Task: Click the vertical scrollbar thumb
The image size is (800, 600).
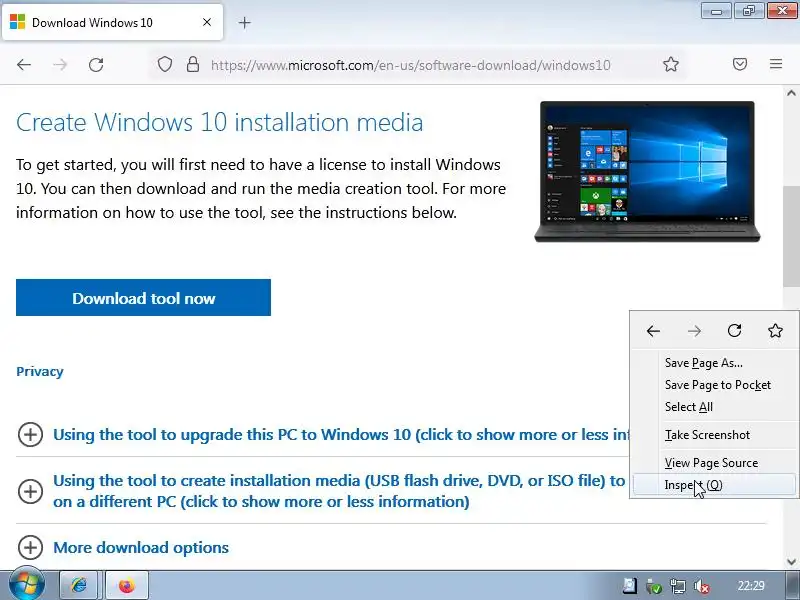Action: [791, 236]
